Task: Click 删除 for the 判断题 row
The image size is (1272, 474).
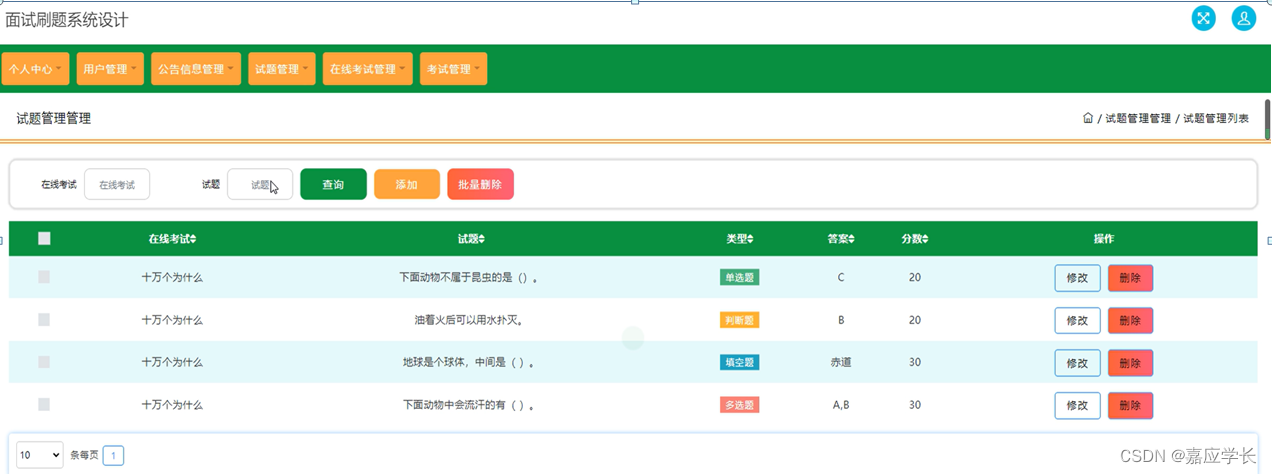Action: coord(1130,320)
